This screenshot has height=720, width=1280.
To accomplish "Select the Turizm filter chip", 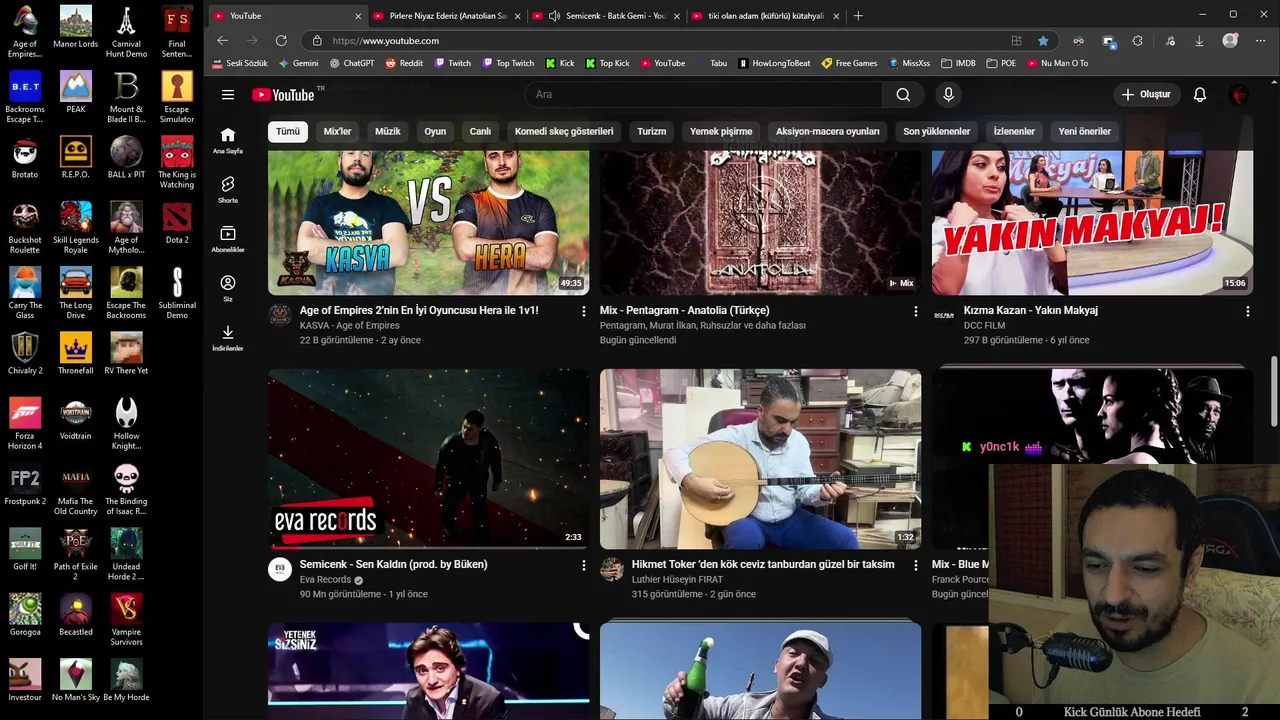I will pos(651,131).
